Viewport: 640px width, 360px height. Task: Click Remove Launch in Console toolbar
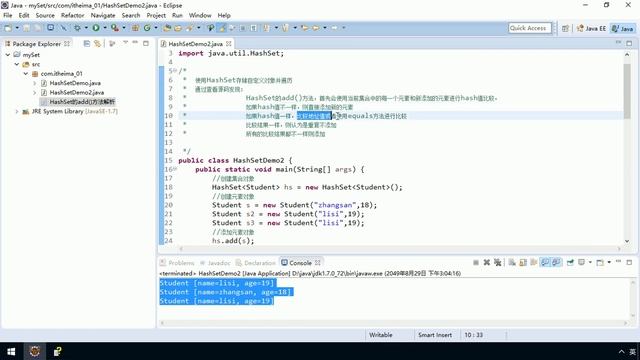487,262
